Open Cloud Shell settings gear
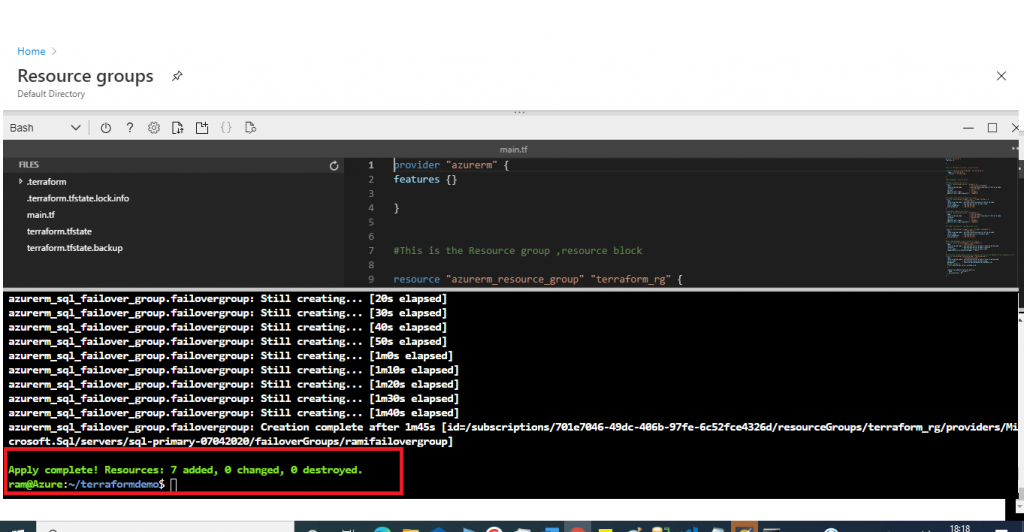This screenshot has width=1024, height=532. (x=153, y=128)
